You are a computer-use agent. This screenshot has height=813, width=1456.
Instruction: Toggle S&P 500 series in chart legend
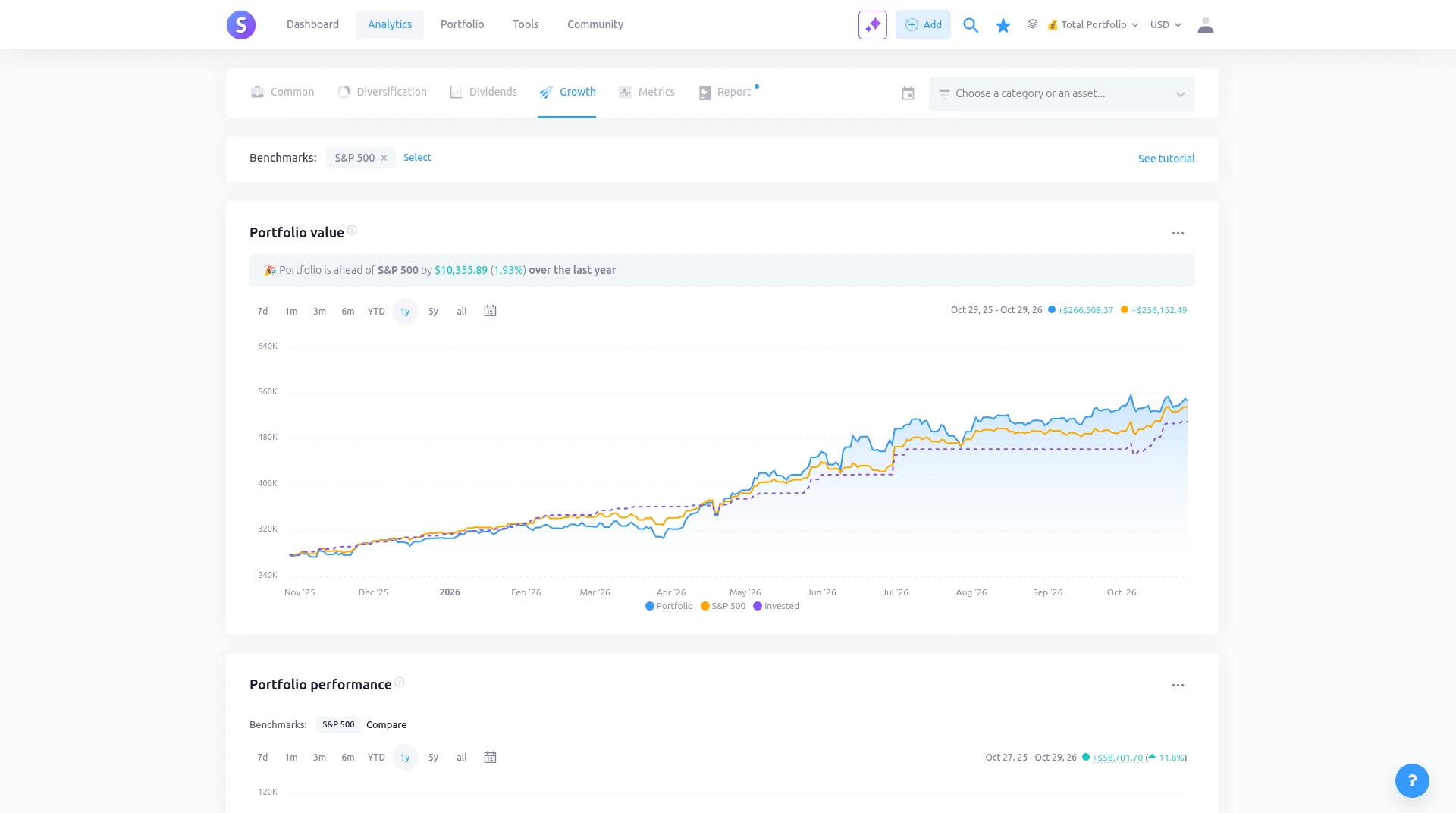pyautogui.click(x=723, y=606)
